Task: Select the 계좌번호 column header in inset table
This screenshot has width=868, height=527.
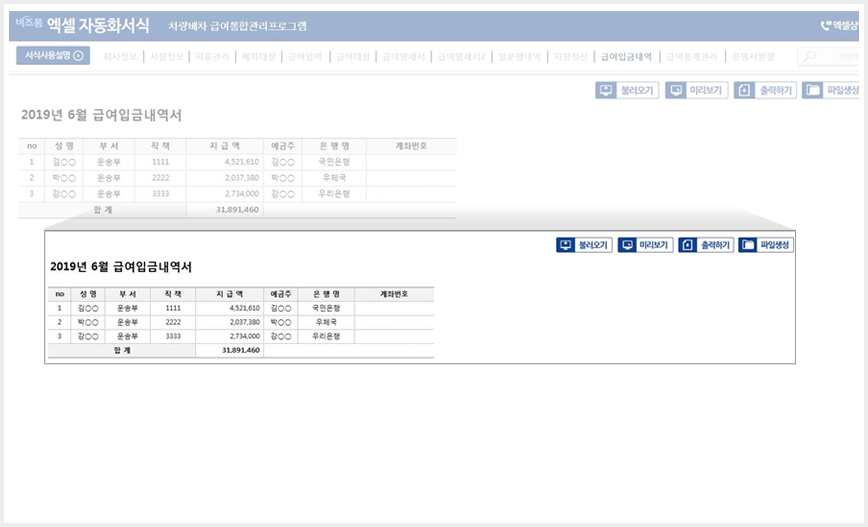Action: pos(394,294)
